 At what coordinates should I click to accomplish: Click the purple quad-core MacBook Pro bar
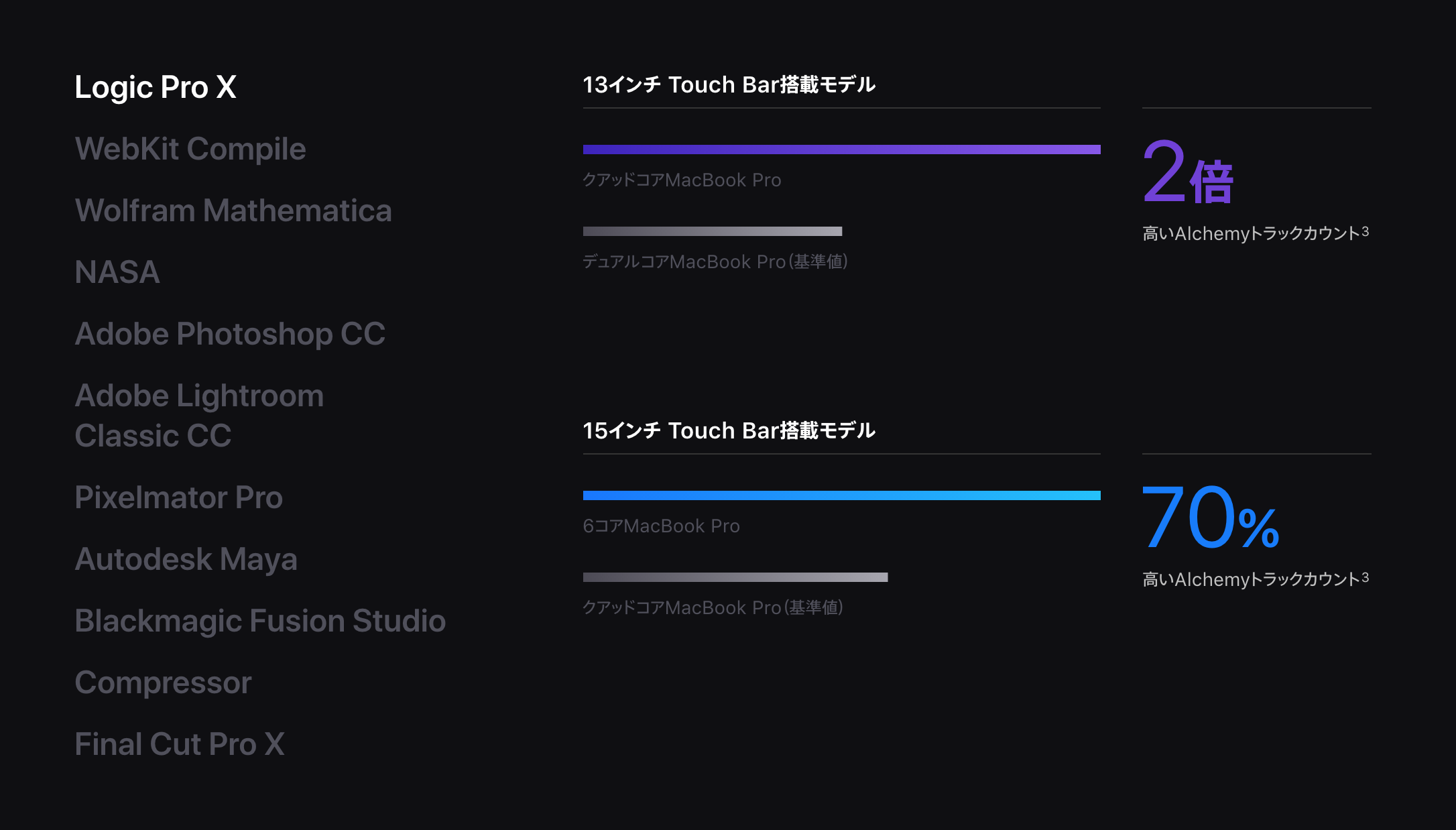point(841,150)
